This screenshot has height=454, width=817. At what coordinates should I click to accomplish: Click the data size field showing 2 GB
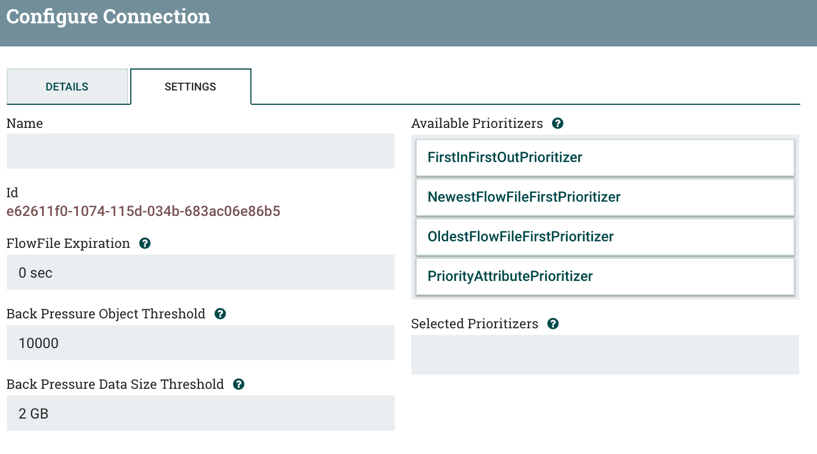pos(200,413)
